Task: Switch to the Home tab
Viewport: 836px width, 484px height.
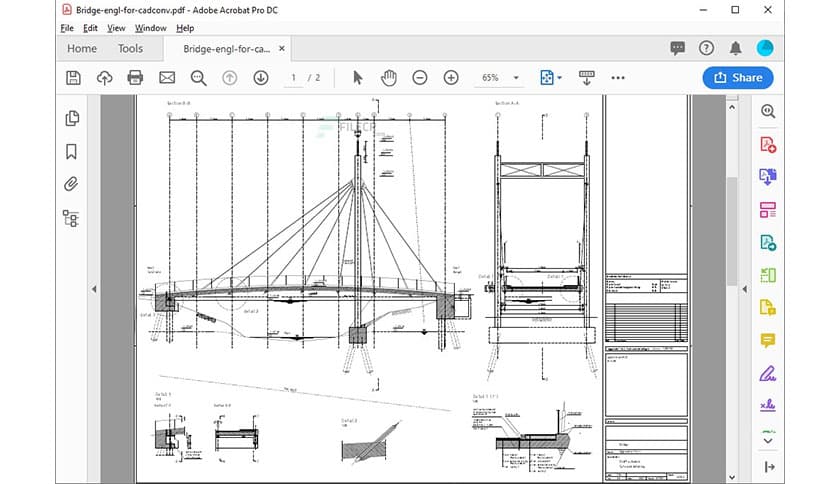Action: pyautogui.click(x=82, y=49)
